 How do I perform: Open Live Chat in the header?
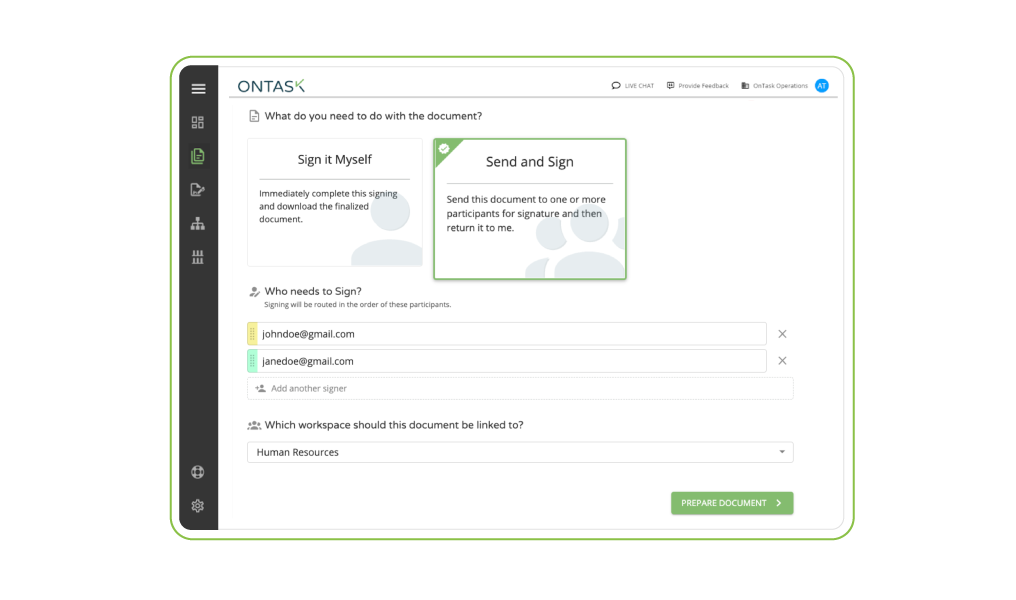(x=632, y=86)
